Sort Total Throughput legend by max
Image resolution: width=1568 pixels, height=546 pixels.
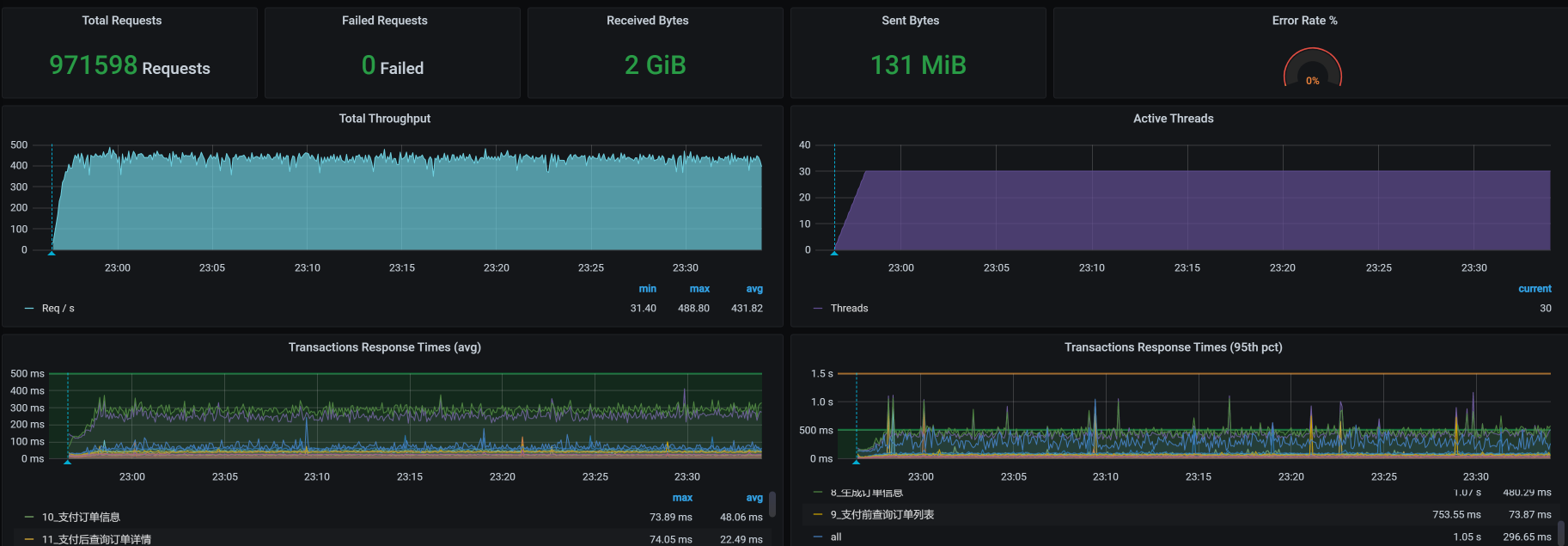(x=699, y=289)
